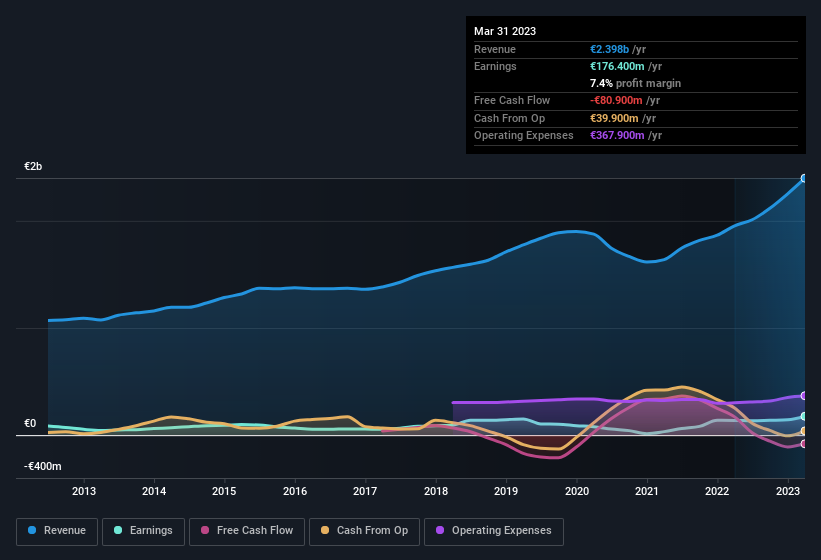
Task: Click the €367.900m operating expenses value
Action: (x=617, y=136)
